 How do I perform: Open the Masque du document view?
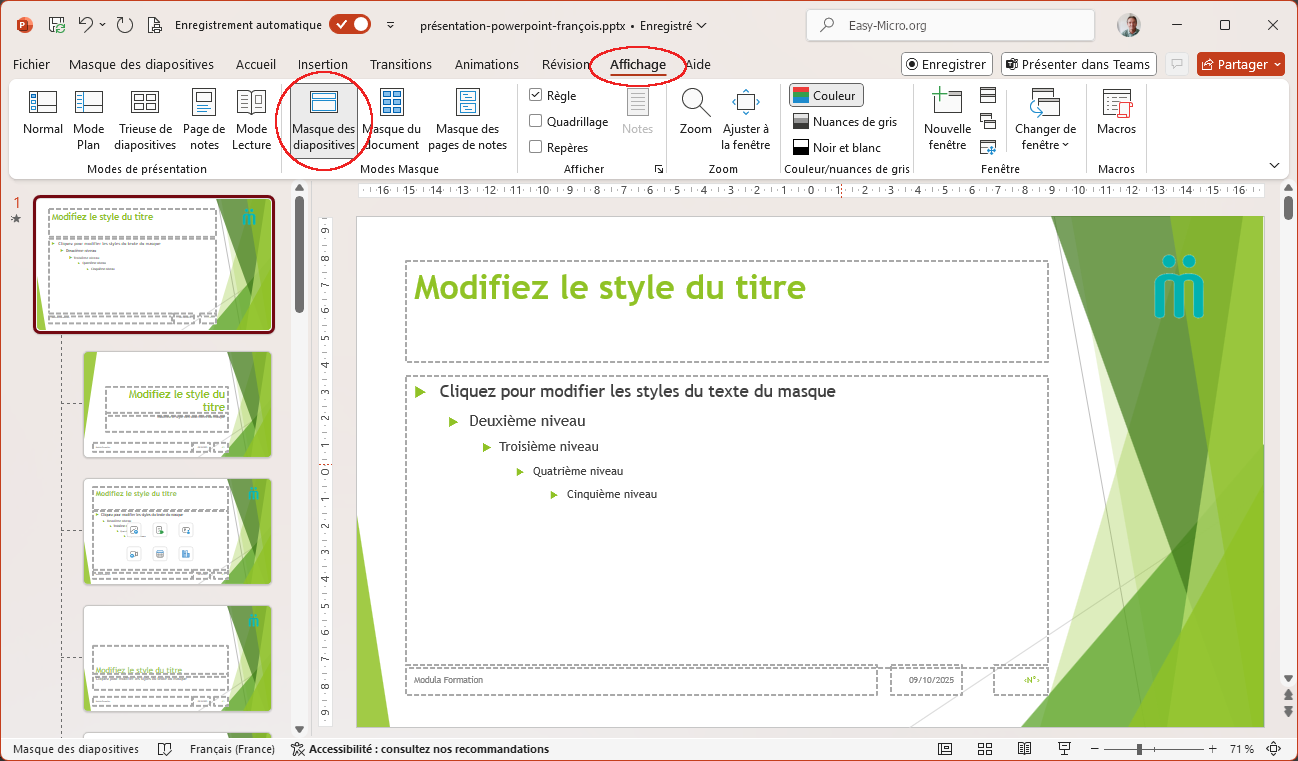(392, 120)
